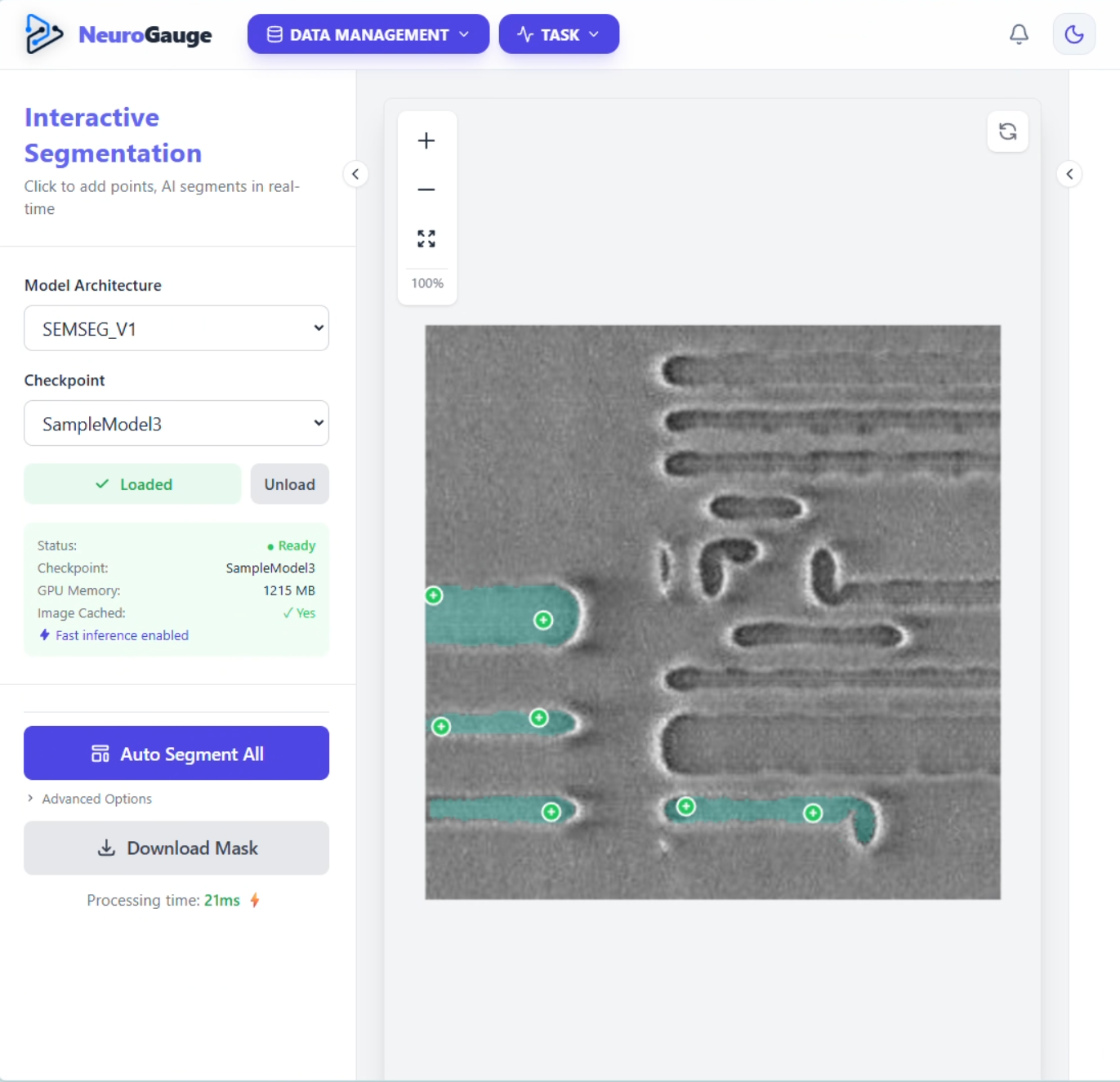Click the green point on bottom-right segment
The height and width of the screenshot is (1082, 1120).
(x=812, y=813)
